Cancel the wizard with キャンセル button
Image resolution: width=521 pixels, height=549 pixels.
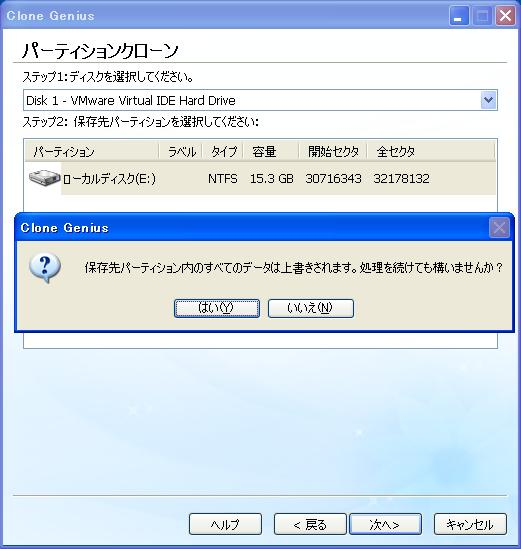470,524
